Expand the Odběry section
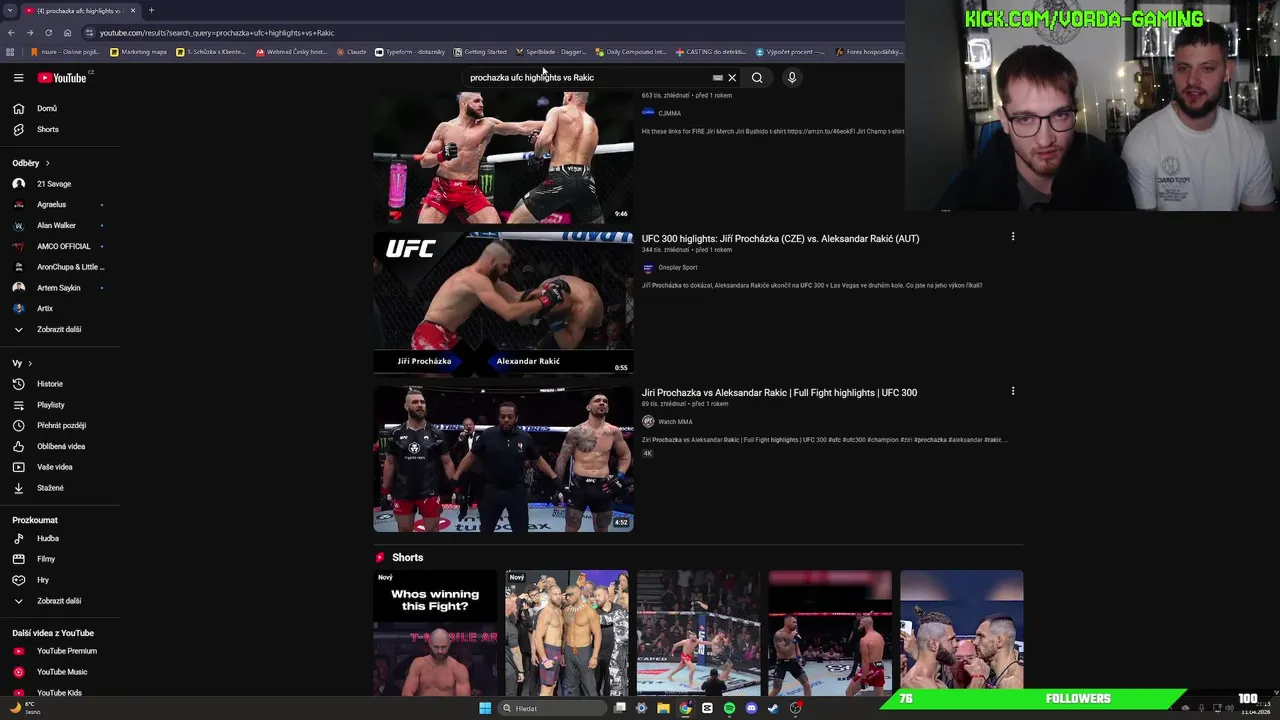1280x720 pixels. tap(31, 163)
